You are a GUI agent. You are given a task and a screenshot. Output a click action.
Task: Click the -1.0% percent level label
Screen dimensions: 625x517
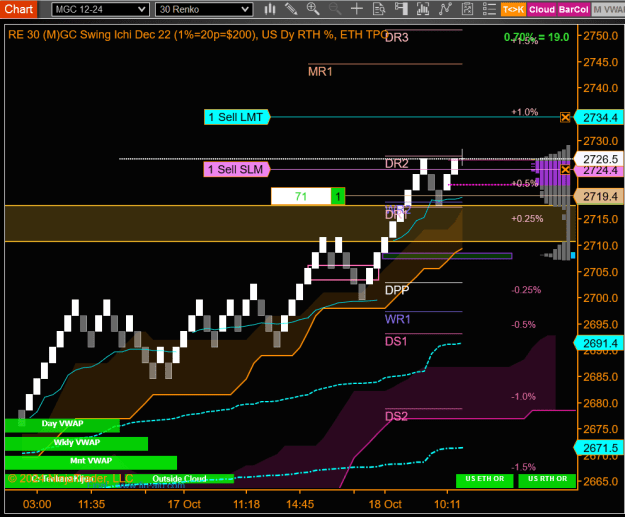tap(523, 397)
